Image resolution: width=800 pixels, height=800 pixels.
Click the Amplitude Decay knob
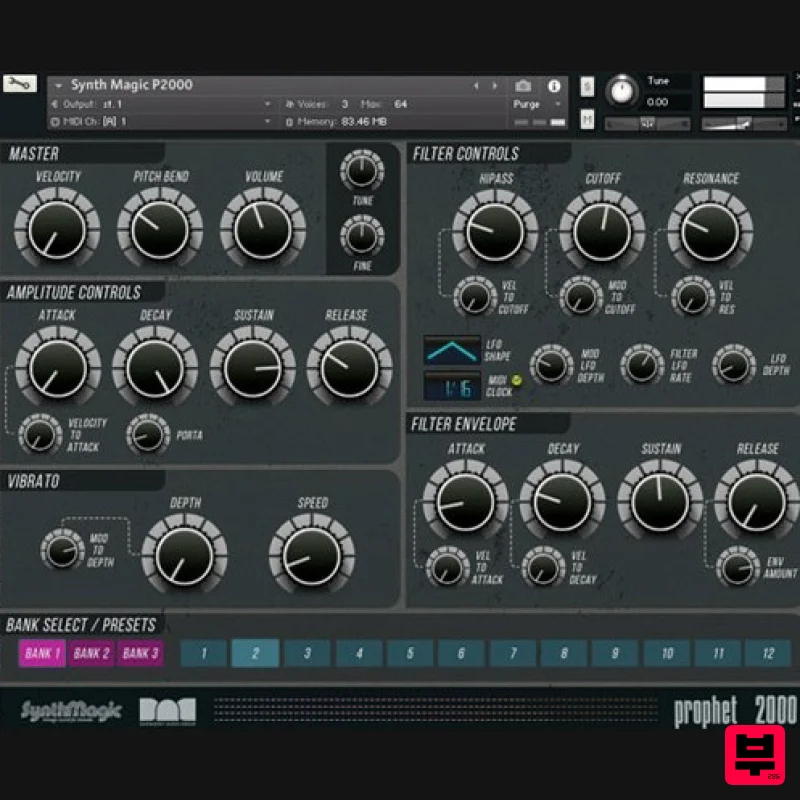(155, 368)
